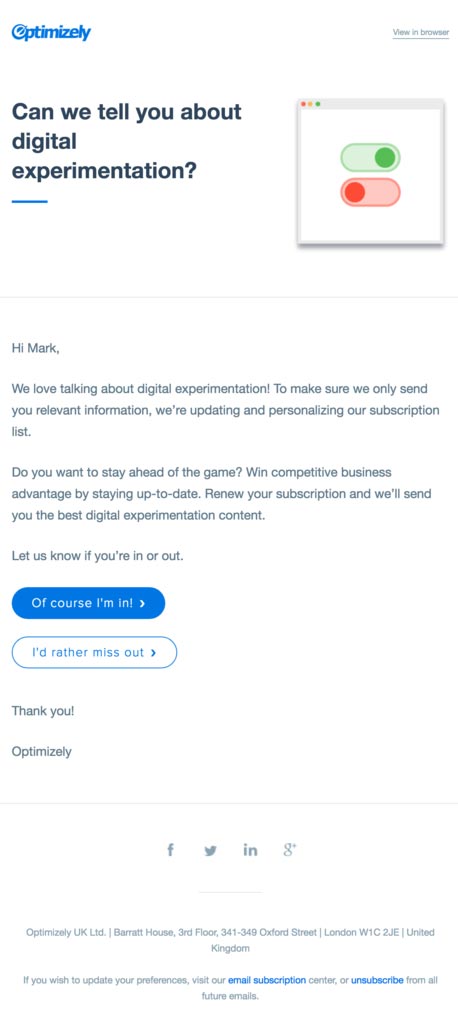Open the LinkedIn icon
The image size is (458, 1024).
250,850
